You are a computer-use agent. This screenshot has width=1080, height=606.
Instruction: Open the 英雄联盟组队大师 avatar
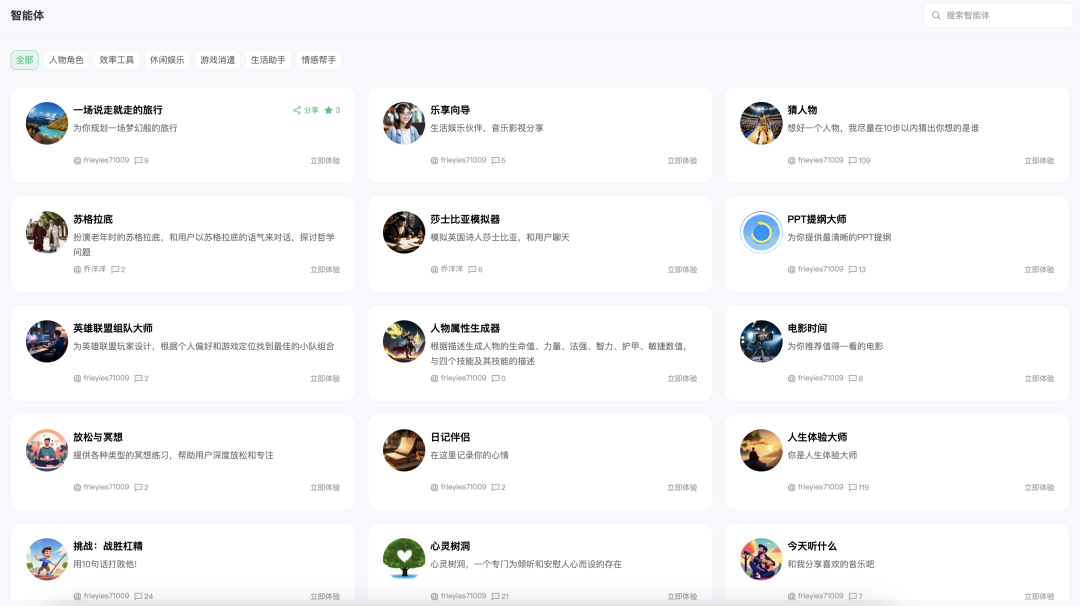[x=47, y=341]
